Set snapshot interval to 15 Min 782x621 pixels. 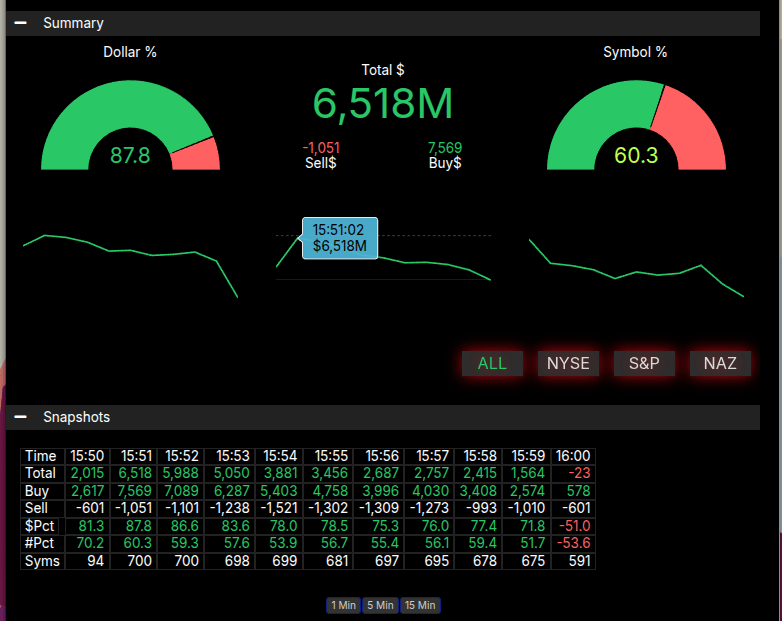(420, 605)
